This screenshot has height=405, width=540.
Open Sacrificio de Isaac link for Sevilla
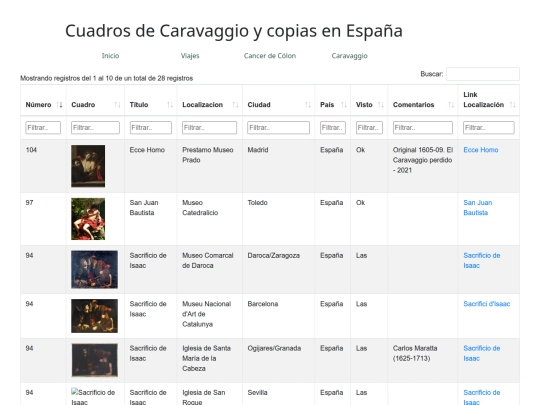pyautogui.click(x=481, y=397)
